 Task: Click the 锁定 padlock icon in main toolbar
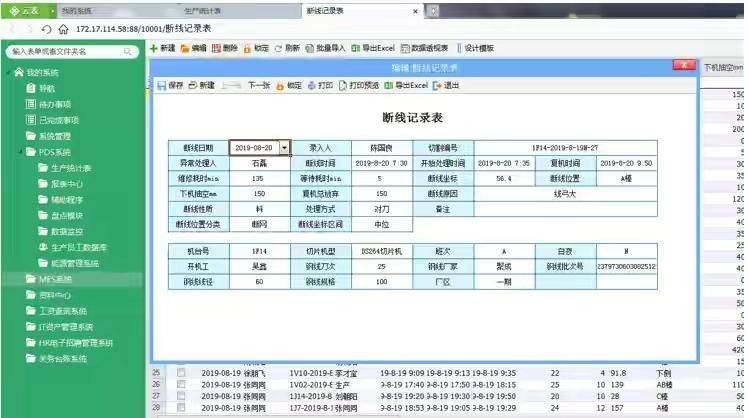[247, 48]
